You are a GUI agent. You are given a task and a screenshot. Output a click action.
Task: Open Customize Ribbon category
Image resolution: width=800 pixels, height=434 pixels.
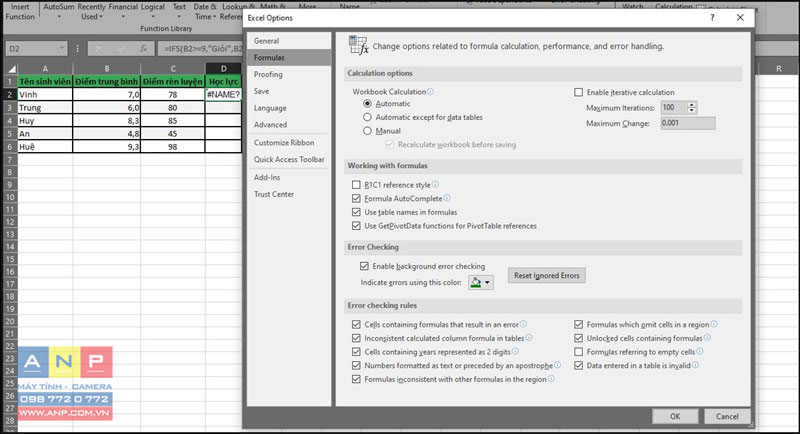289,143
